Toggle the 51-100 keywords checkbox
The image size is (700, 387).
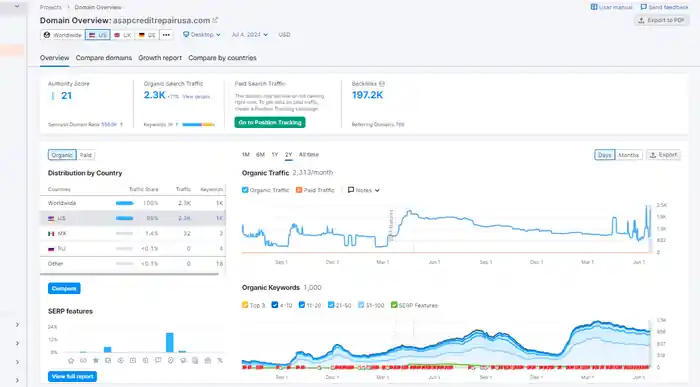click(361, 305)
